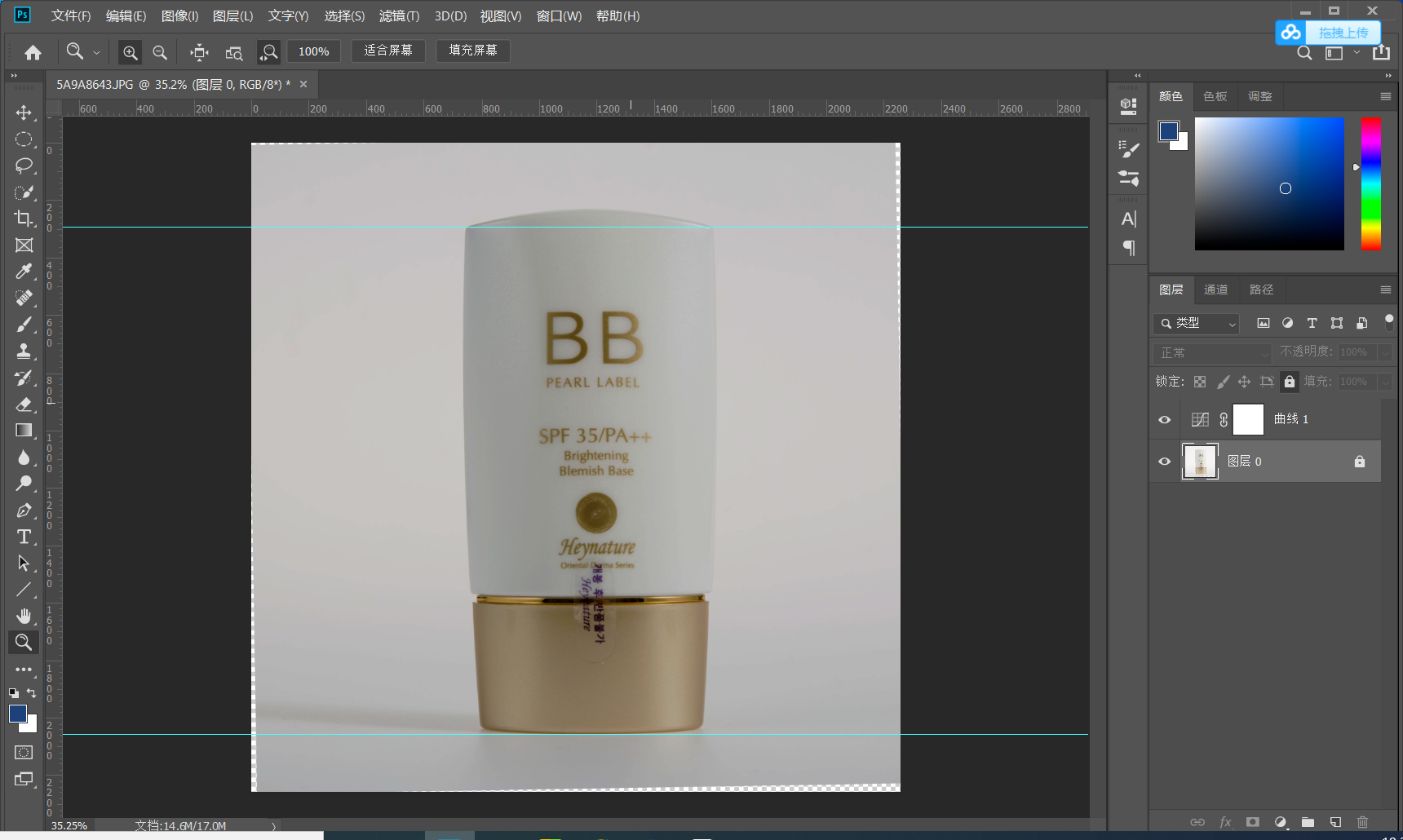
Task: Hide the 图层 0 layer
Action: pos(1165,462)
